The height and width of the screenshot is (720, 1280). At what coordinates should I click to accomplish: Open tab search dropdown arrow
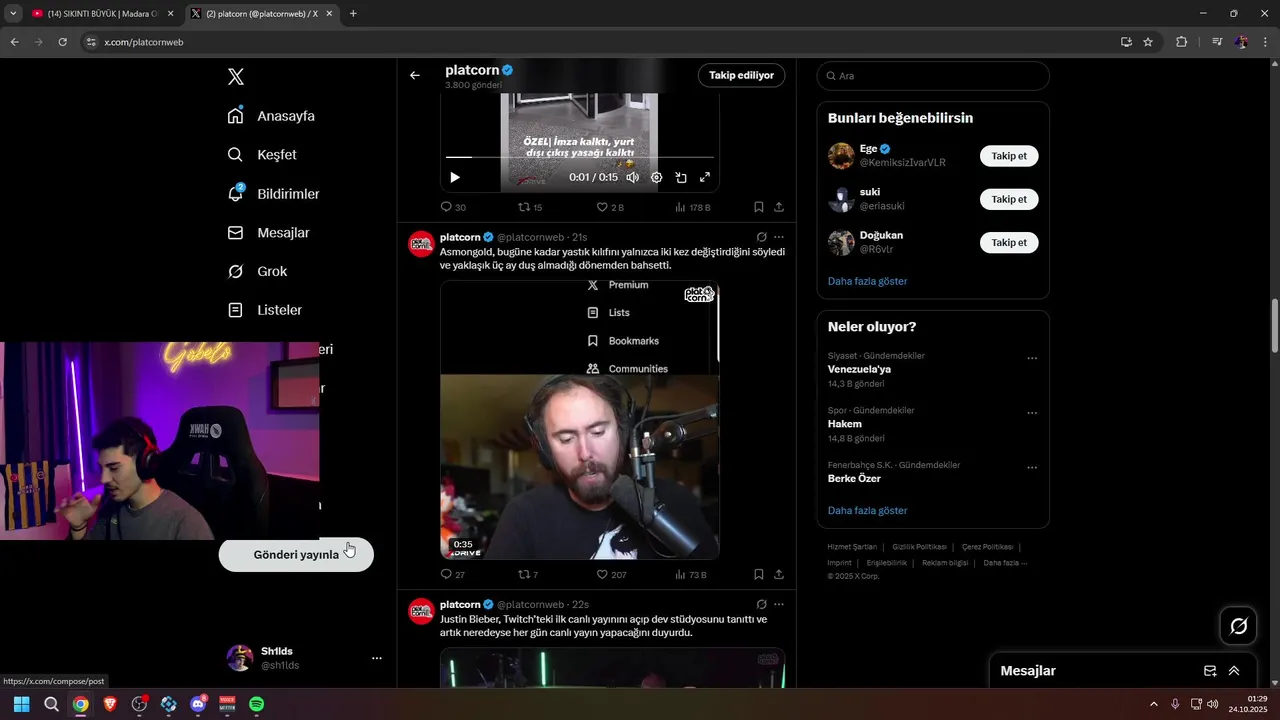pyautogui.click(x=13, y=14)
